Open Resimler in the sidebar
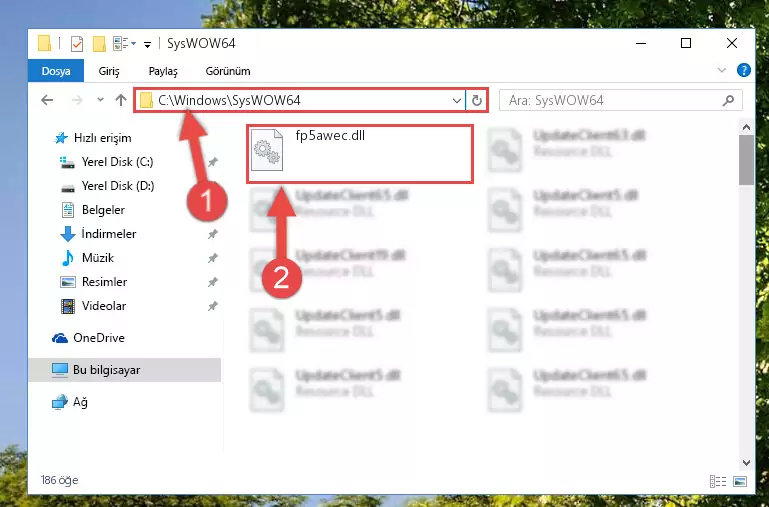The image size is (769, 507). (104, 282)
